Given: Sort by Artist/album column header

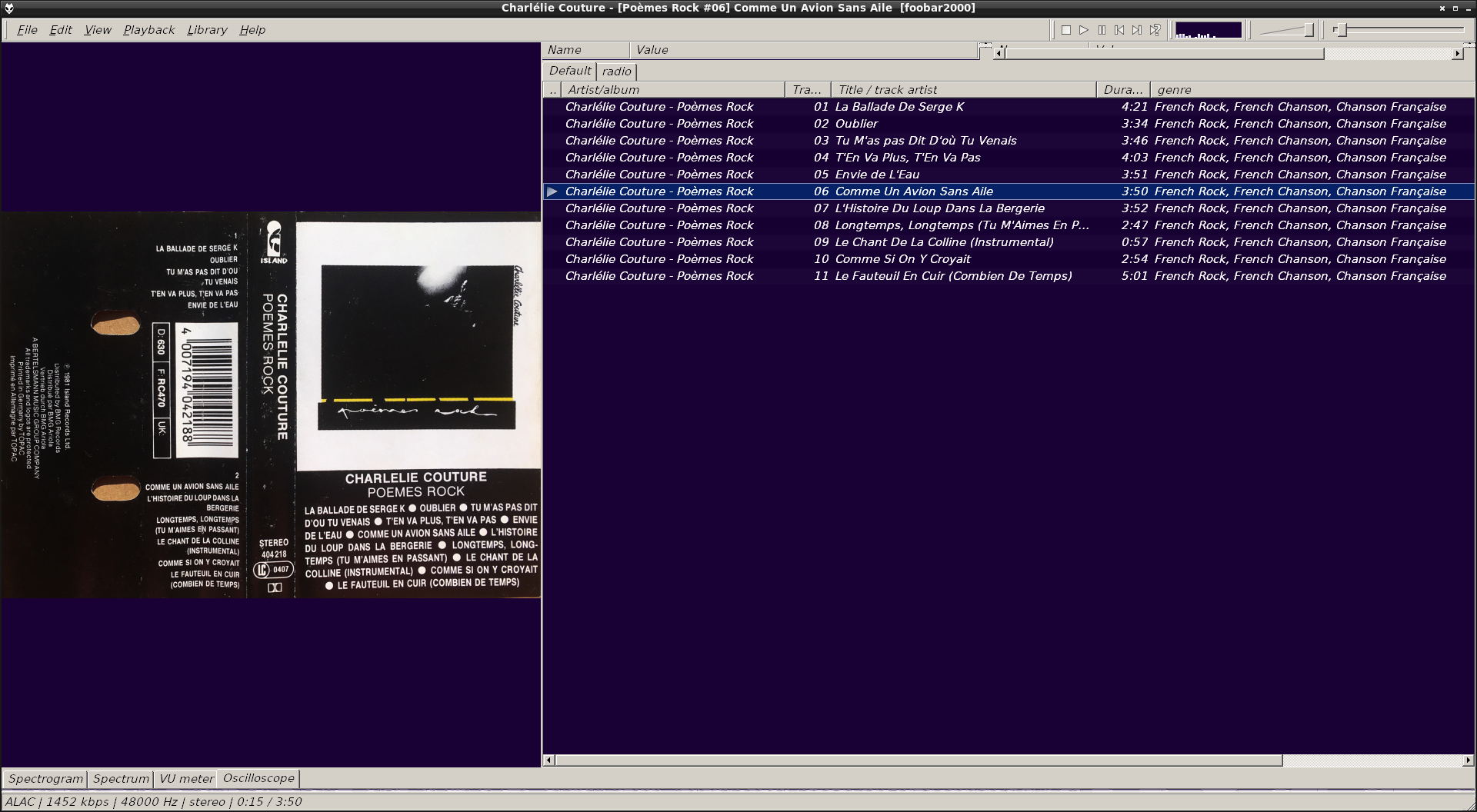Looking at the screenshot, I should (672, 90).
